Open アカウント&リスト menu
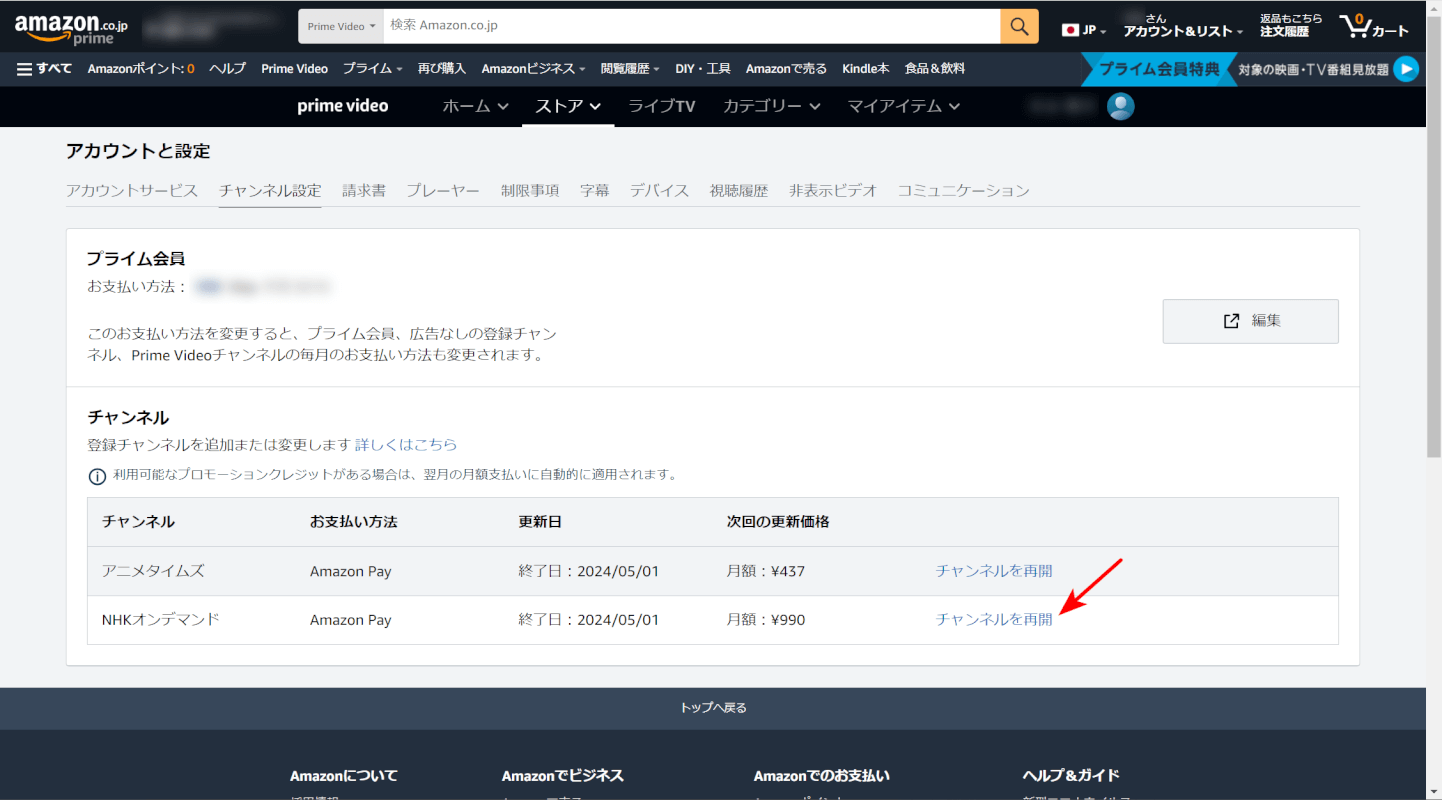Screen dimensions: 1442x800 point(1183,26)
